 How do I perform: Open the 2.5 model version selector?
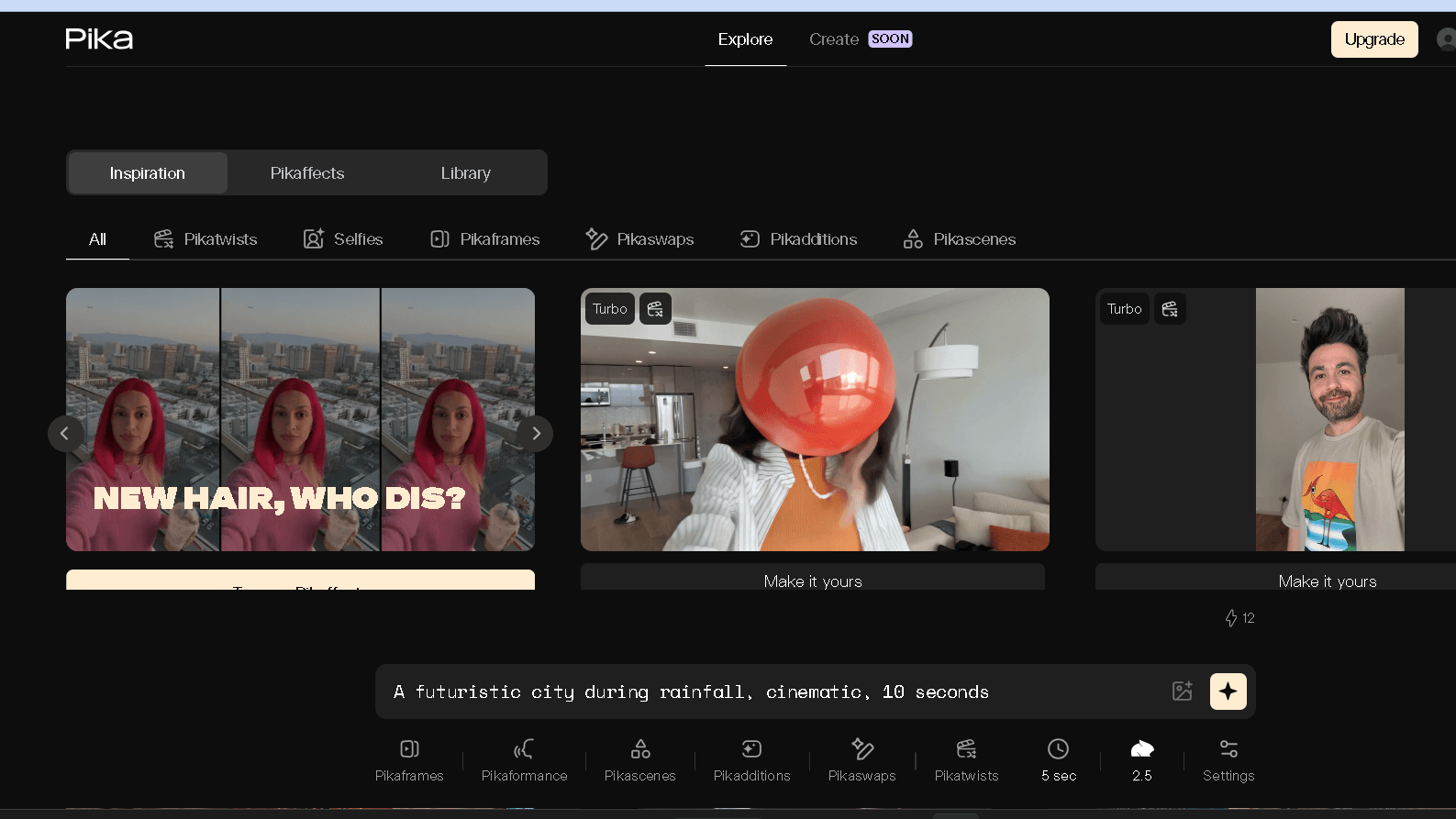click(1141, 761)
